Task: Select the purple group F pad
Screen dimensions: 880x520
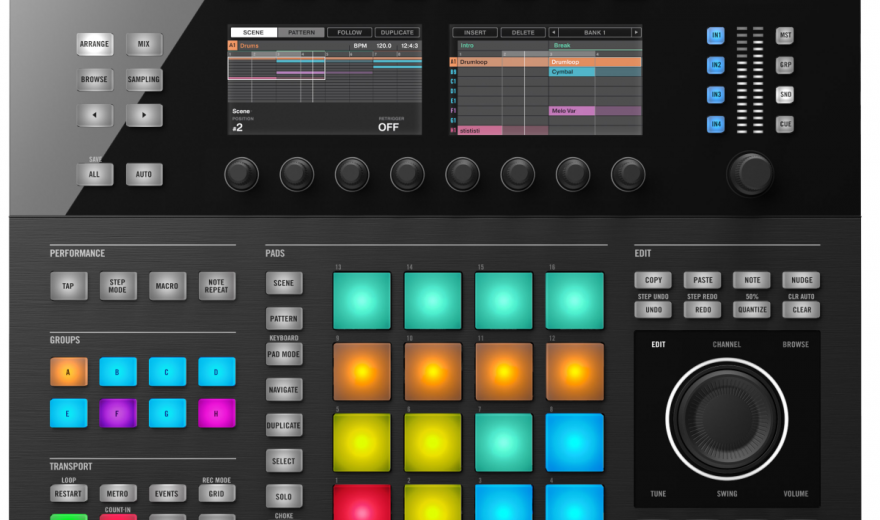Action: pyautogui.click(x=118, y=413)
